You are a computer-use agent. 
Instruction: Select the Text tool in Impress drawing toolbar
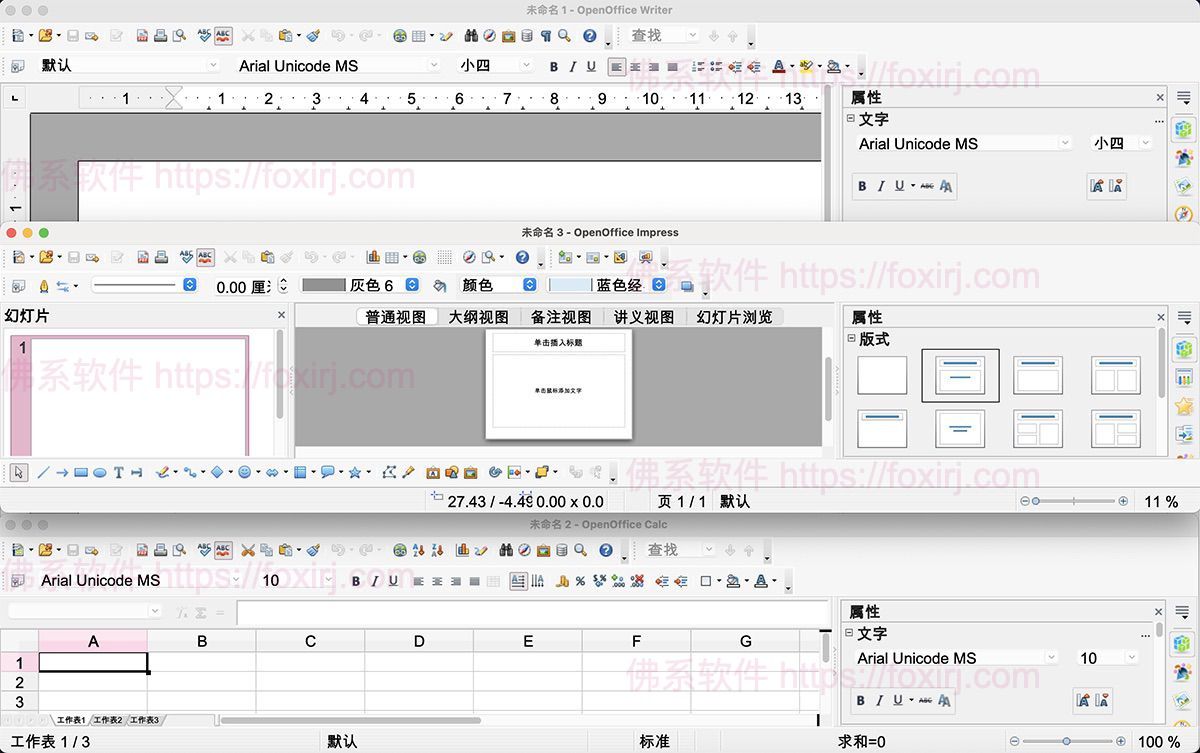click(x=118, y=473)
